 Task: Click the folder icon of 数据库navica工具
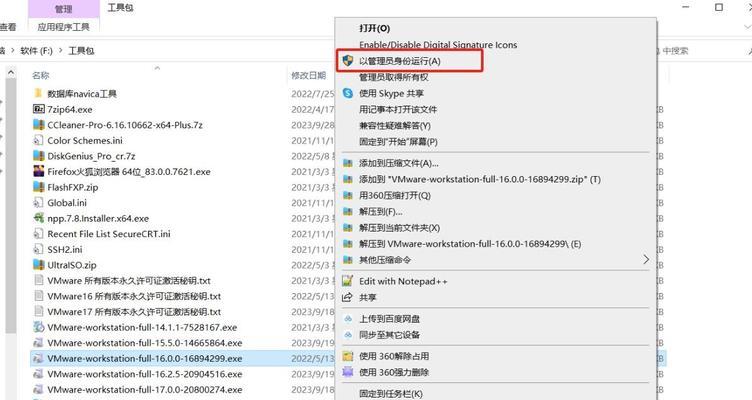pos(38,93)
